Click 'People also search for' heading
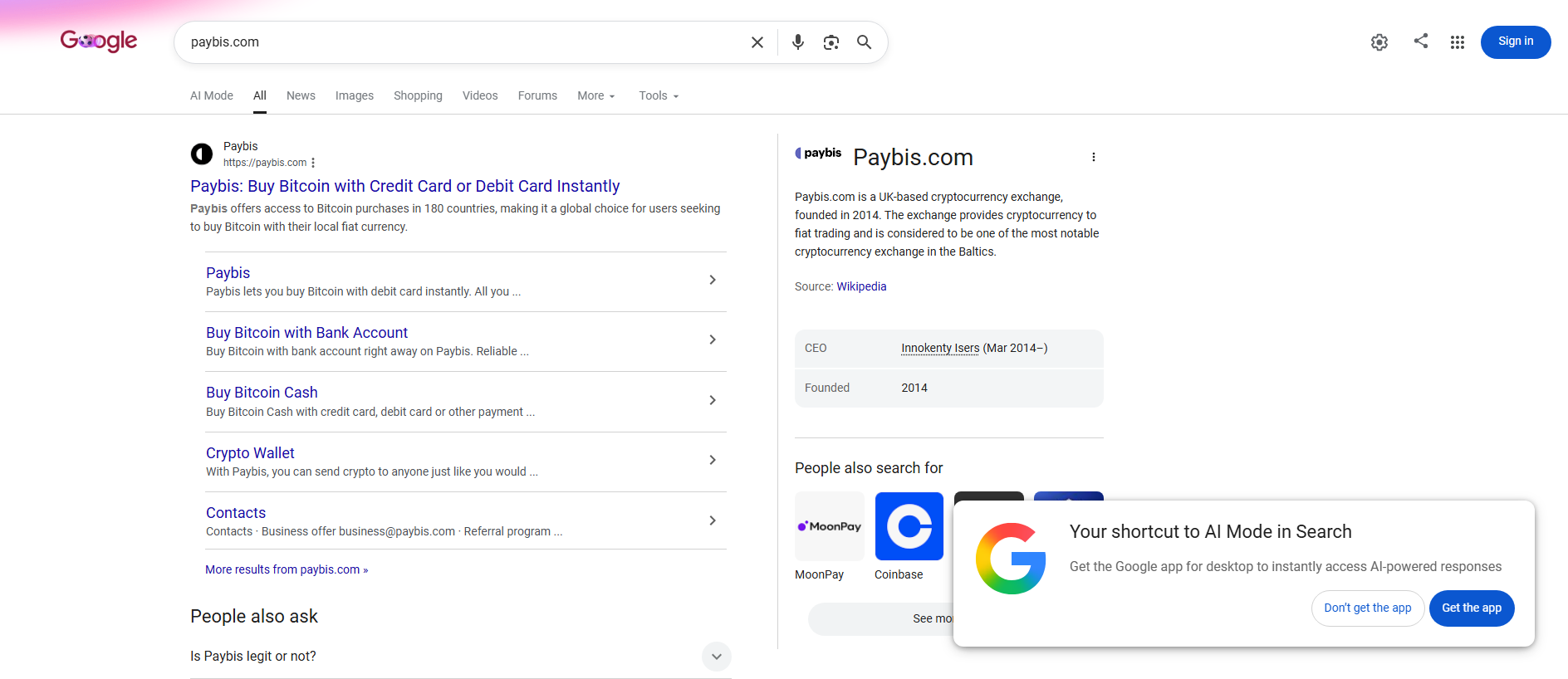 point(869,468)
